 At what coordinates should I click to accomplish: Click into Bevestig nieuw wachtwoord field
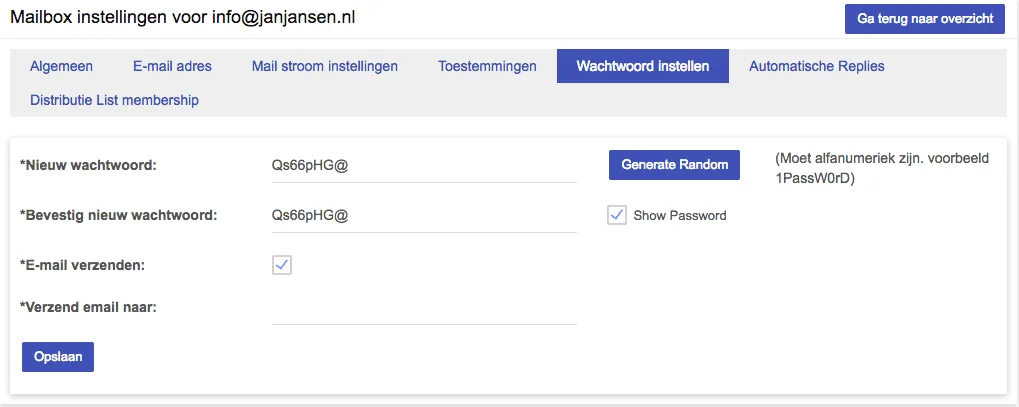pos(424,215)
